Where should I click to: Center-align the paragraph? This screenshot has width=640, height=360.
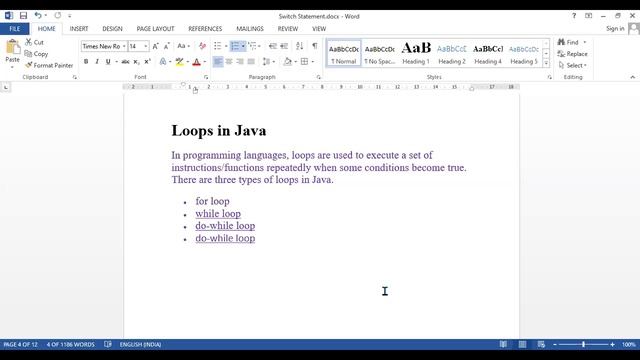coord(229,62)
